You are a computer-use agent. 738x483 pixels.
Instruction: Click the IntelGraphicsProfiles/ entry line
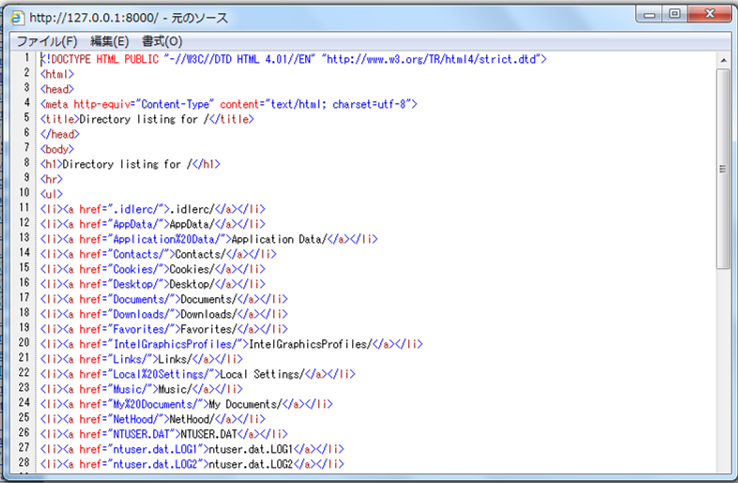pyautogui.click(x=232, y=345)
